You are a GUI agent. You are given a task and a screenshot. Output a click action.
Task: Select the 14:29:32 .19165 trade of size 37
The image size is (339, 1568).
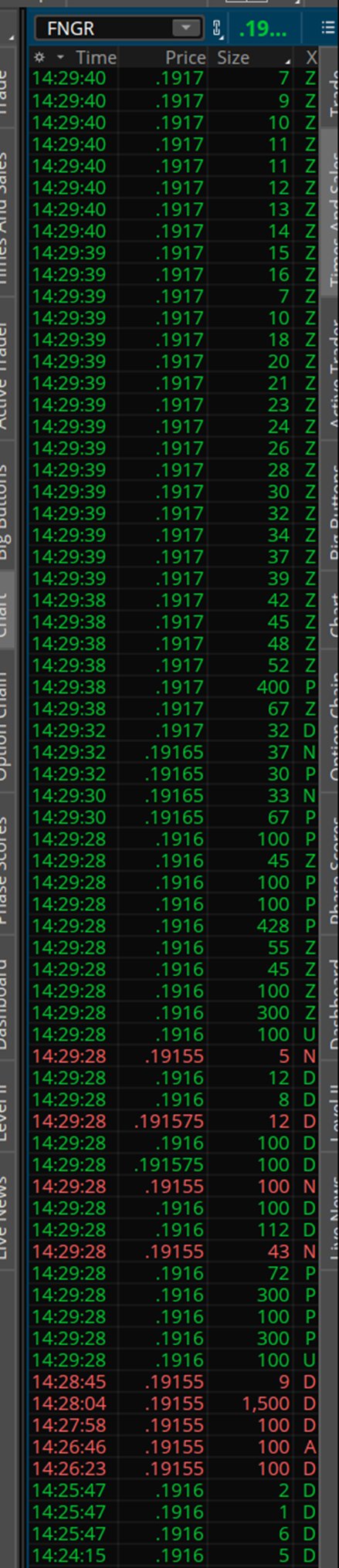(x=174, y=752)
